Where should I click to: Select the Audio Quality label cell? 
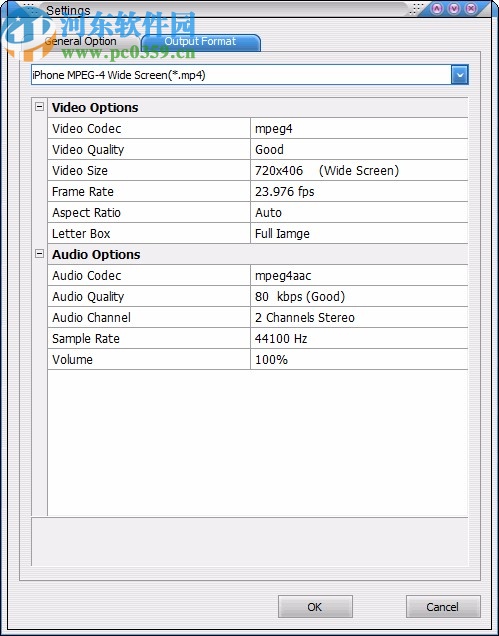pos(149,297)
